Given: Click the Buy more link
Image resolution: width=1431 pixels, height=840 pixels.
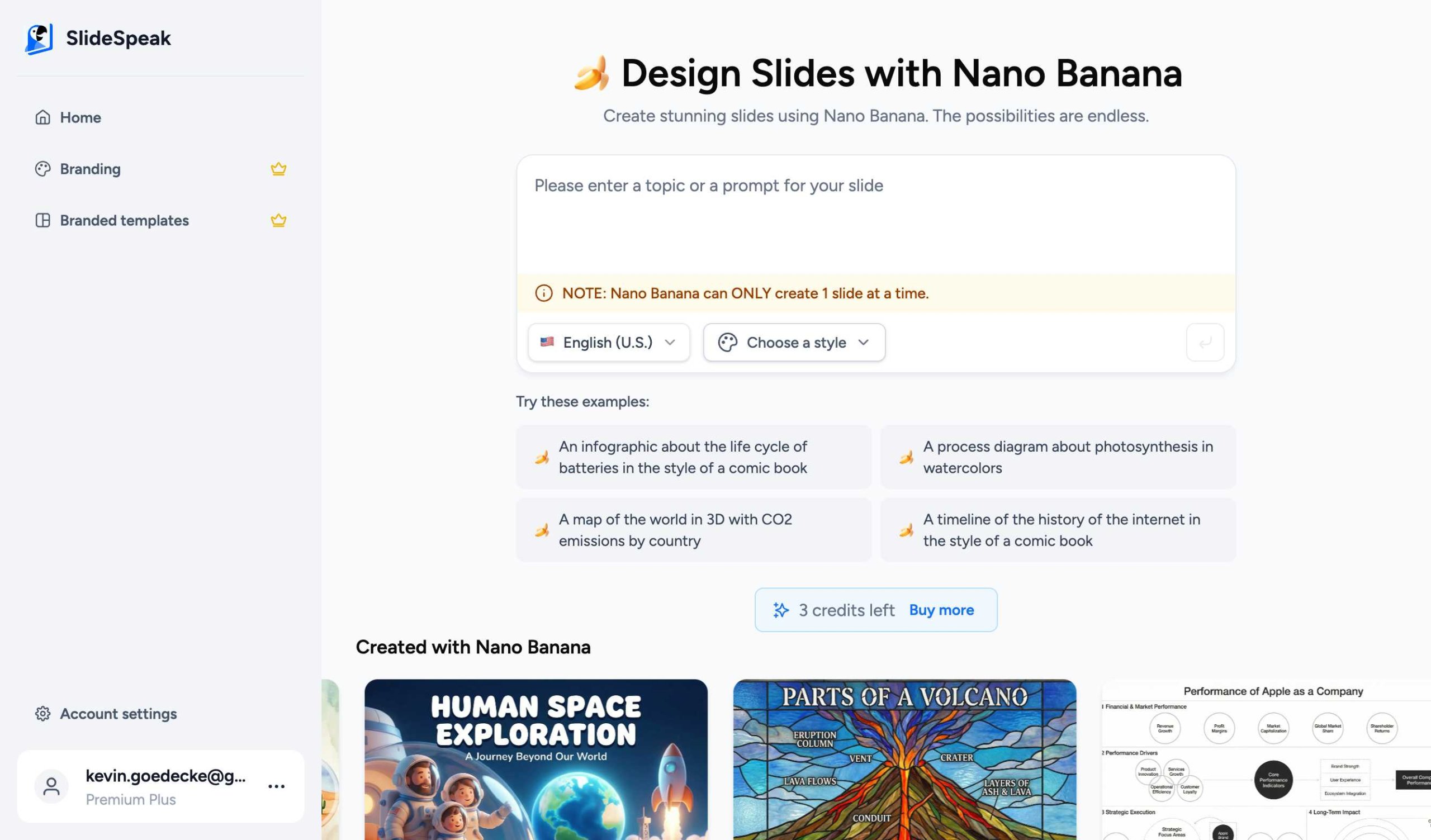Looking at the screenshot, I should tap(941, 610).
